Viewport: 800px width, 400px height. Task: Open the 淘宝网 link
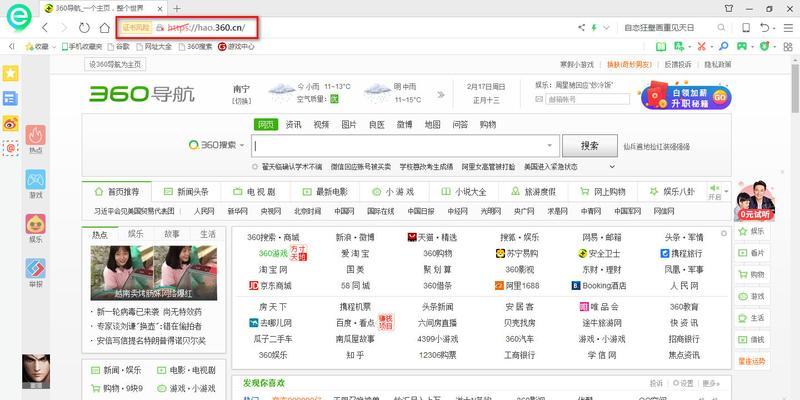[x=273, y=269]
